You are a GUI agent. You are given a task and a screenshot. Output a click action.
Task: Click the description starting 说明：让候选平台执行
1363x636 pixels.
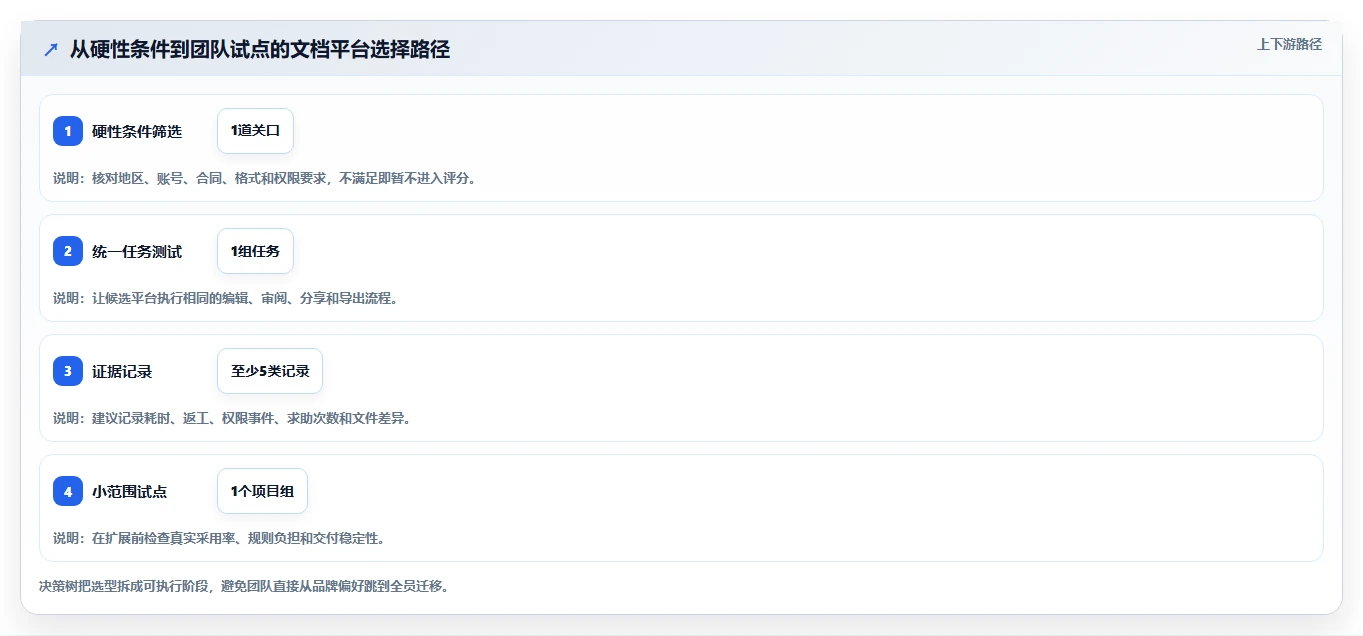tap(228, 298)
